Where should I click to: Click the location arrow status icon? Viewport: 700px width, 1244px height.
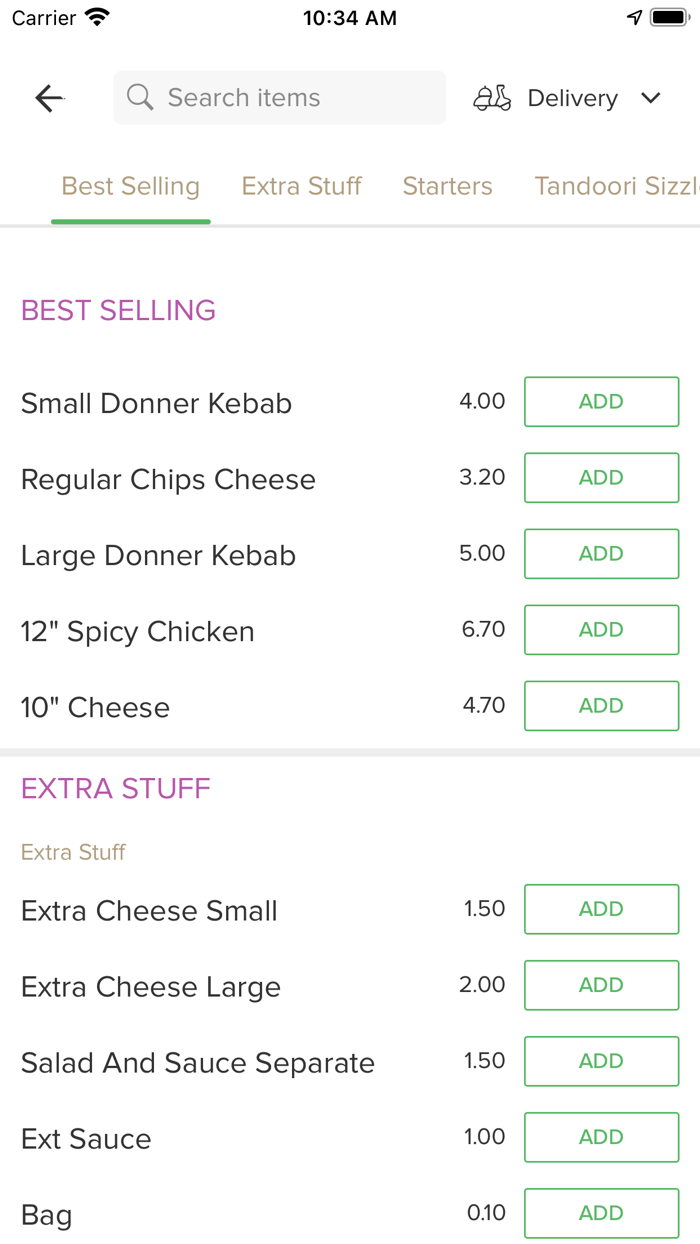(x=634, y=16)
